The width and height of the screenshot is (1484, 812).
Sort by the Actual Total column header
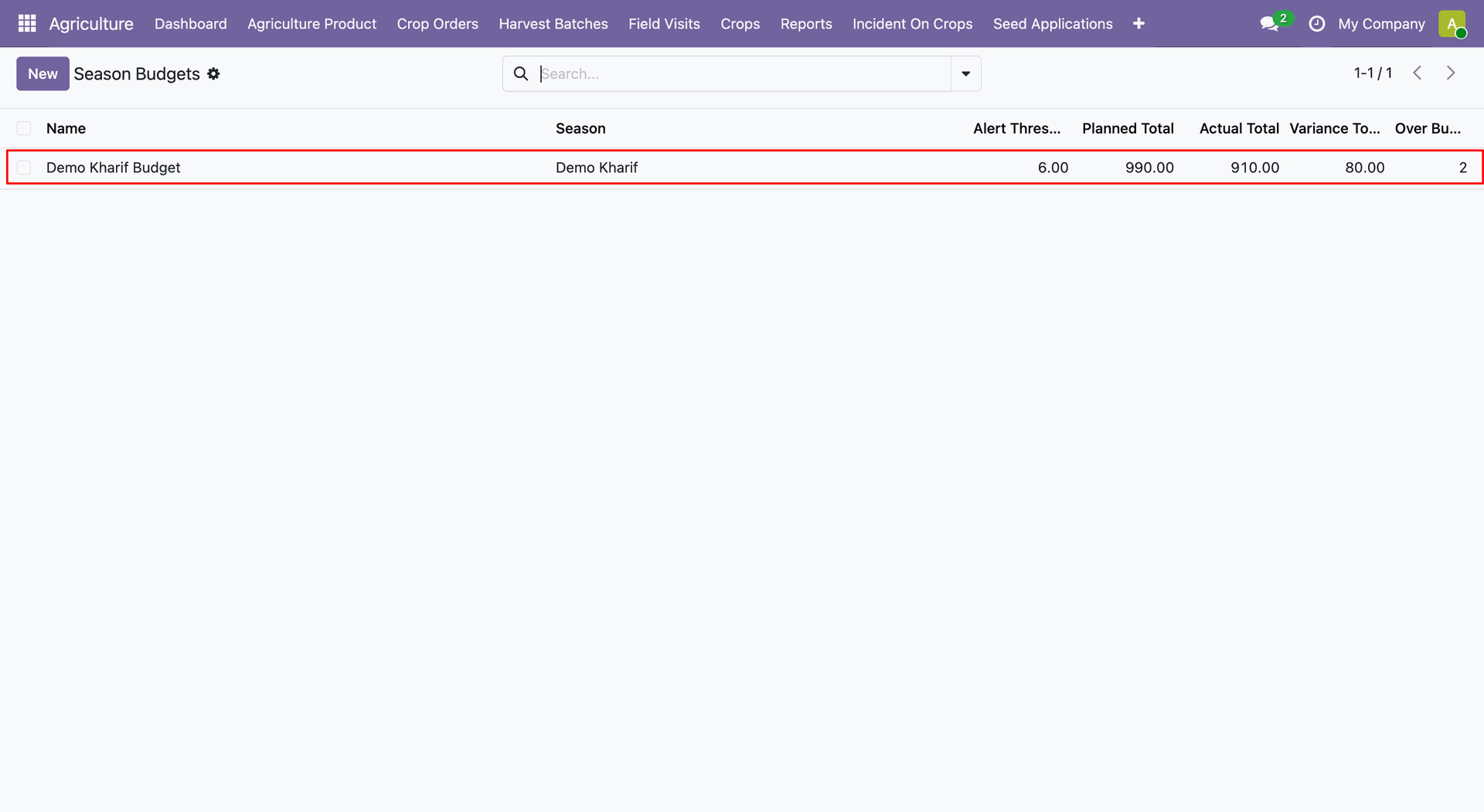click(x=1239, y=128)
